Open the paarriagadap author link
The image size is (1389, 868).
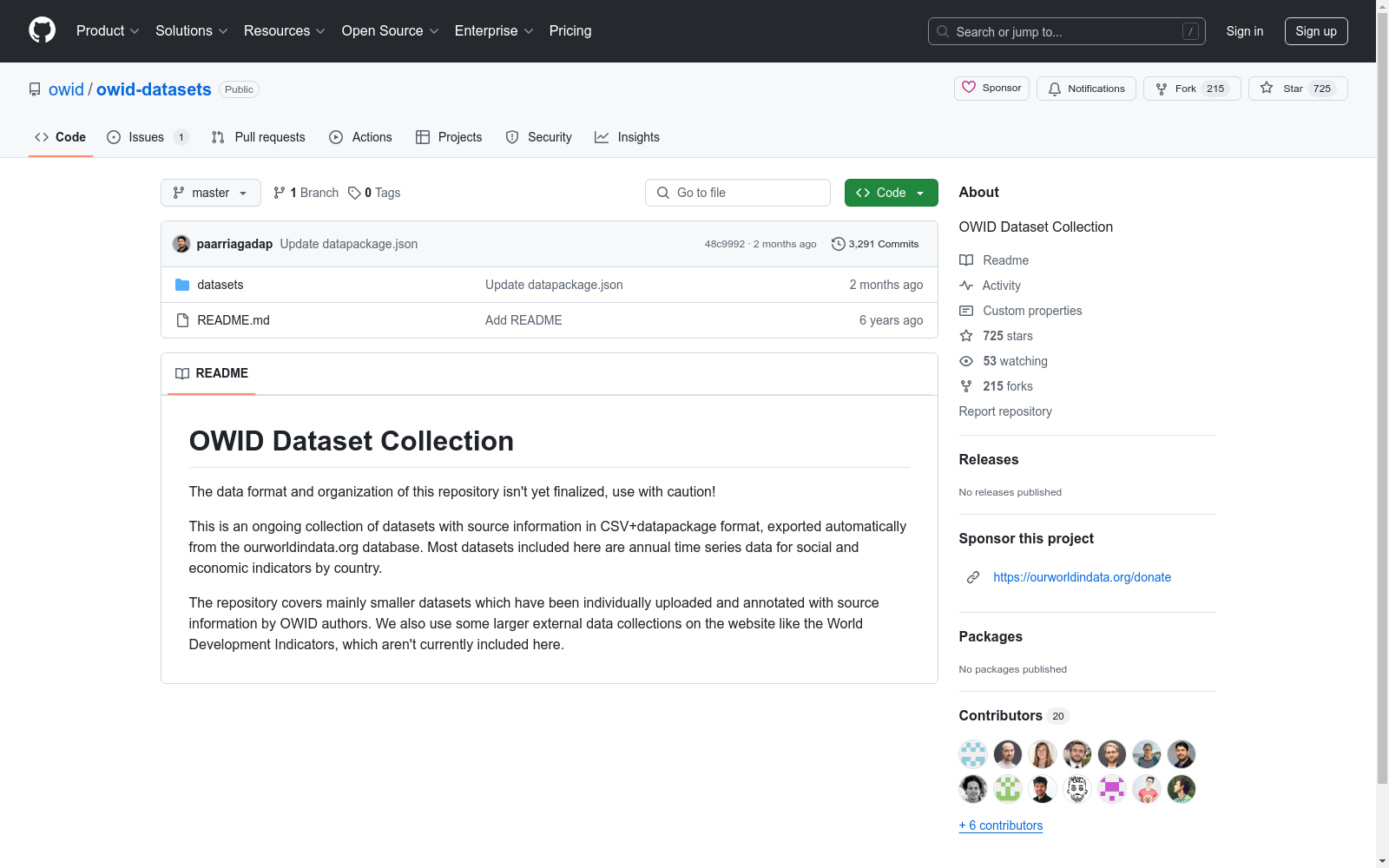click(x=234, y=244)
